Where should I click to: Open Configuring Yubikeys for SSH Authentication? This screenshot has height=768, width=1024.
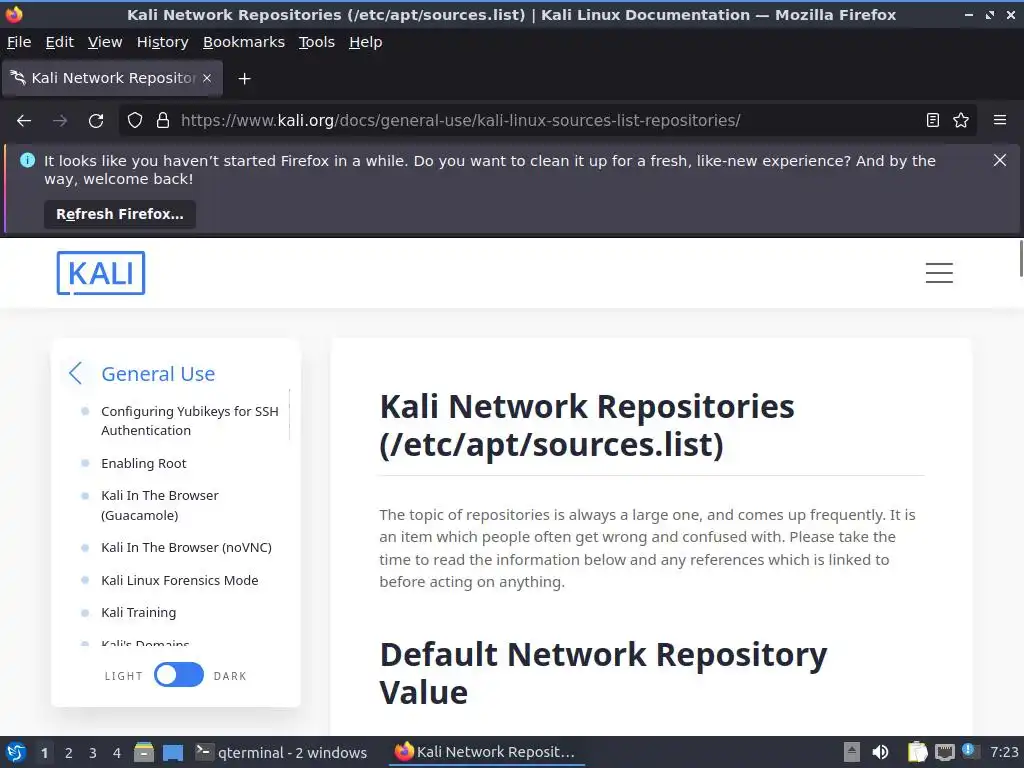(189, 421)
